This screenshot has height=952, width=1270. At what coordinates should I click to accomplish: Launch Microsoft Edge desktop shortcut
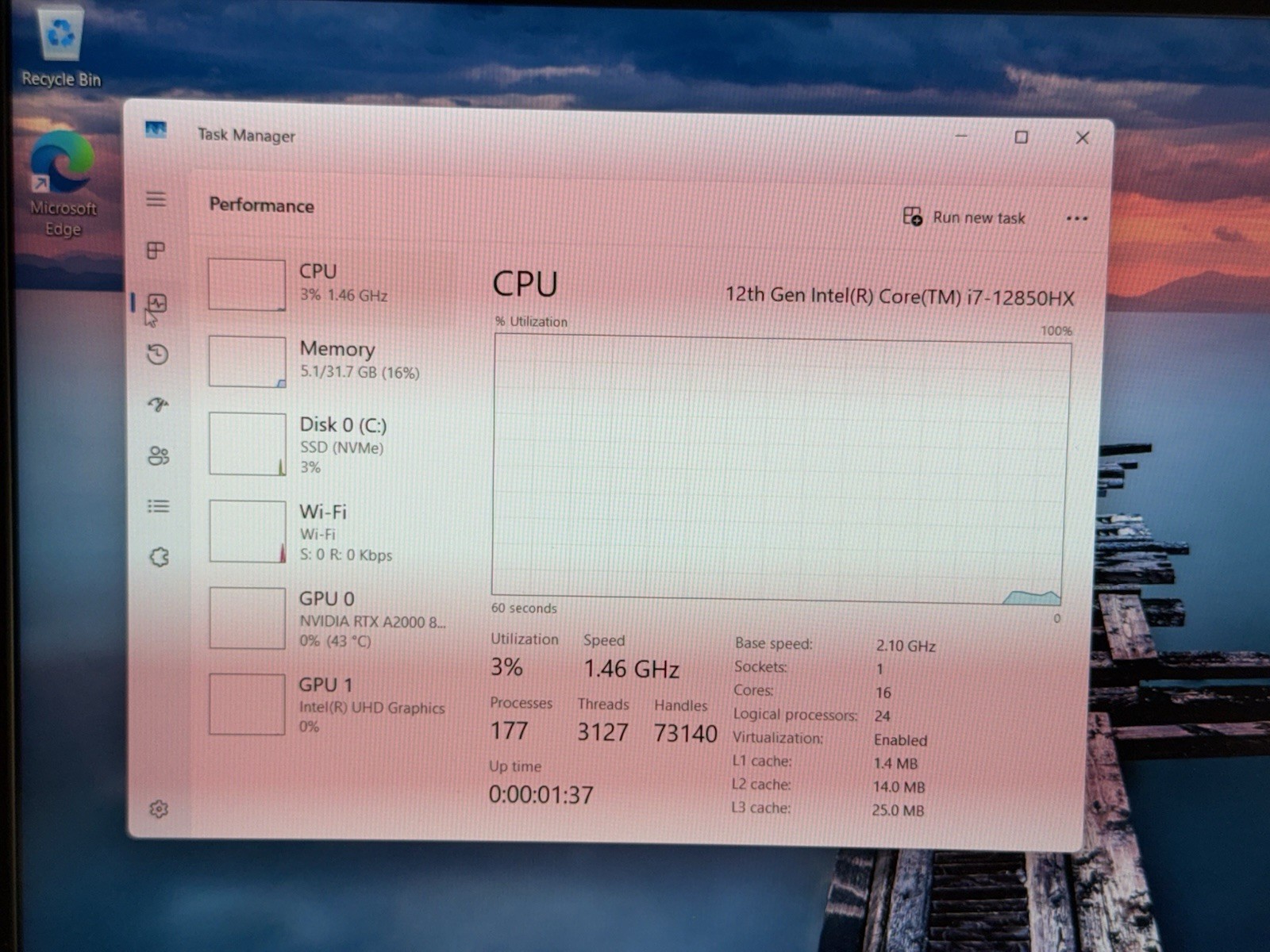coord(63,185)
